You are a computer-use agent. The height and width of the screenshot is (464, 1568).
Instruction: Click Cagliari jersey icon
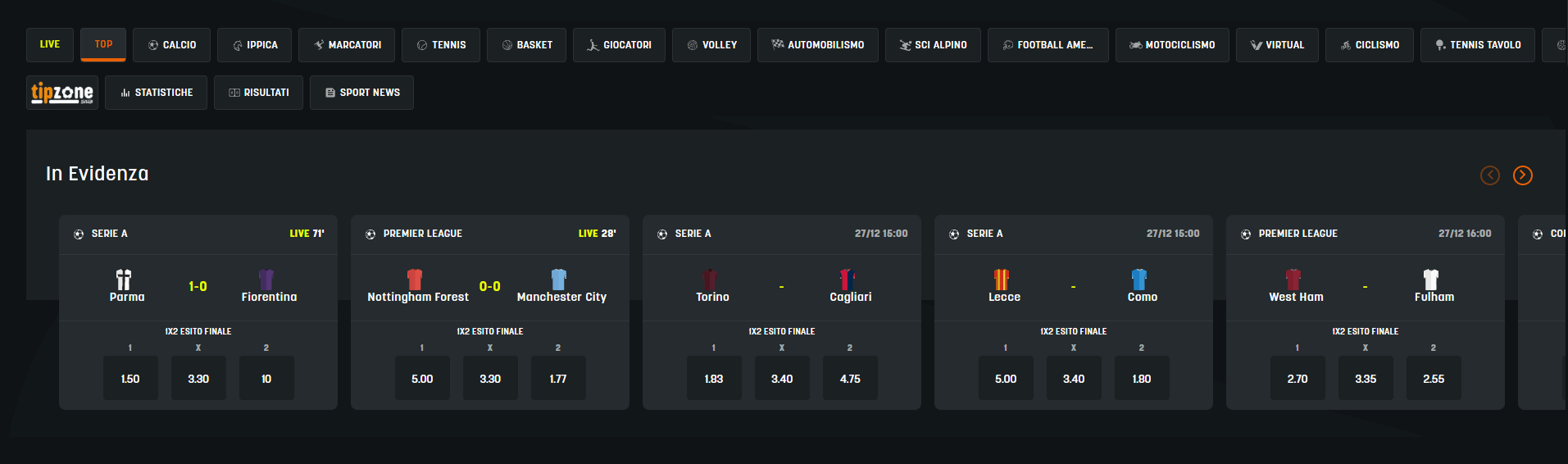[848, 280]
